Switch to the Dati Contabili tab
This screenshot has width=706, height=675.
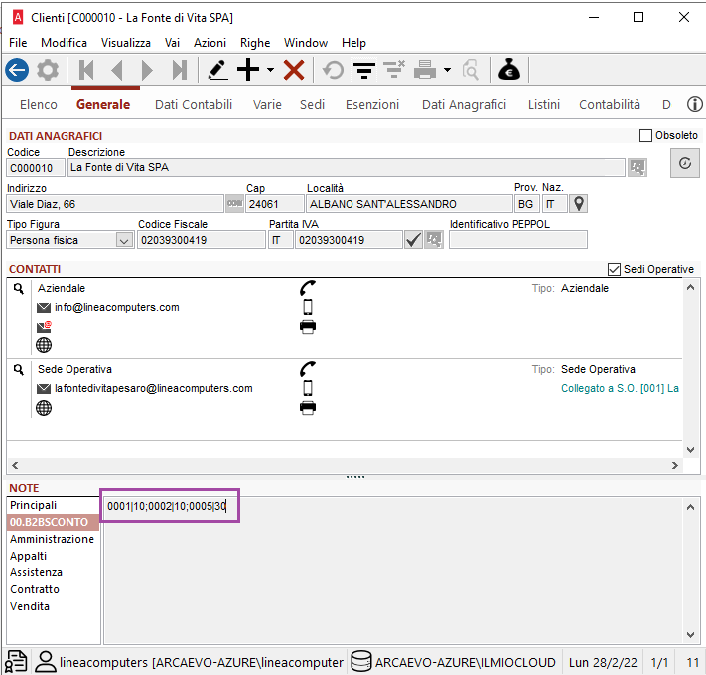pyautogui.click(x=193, y=104)
